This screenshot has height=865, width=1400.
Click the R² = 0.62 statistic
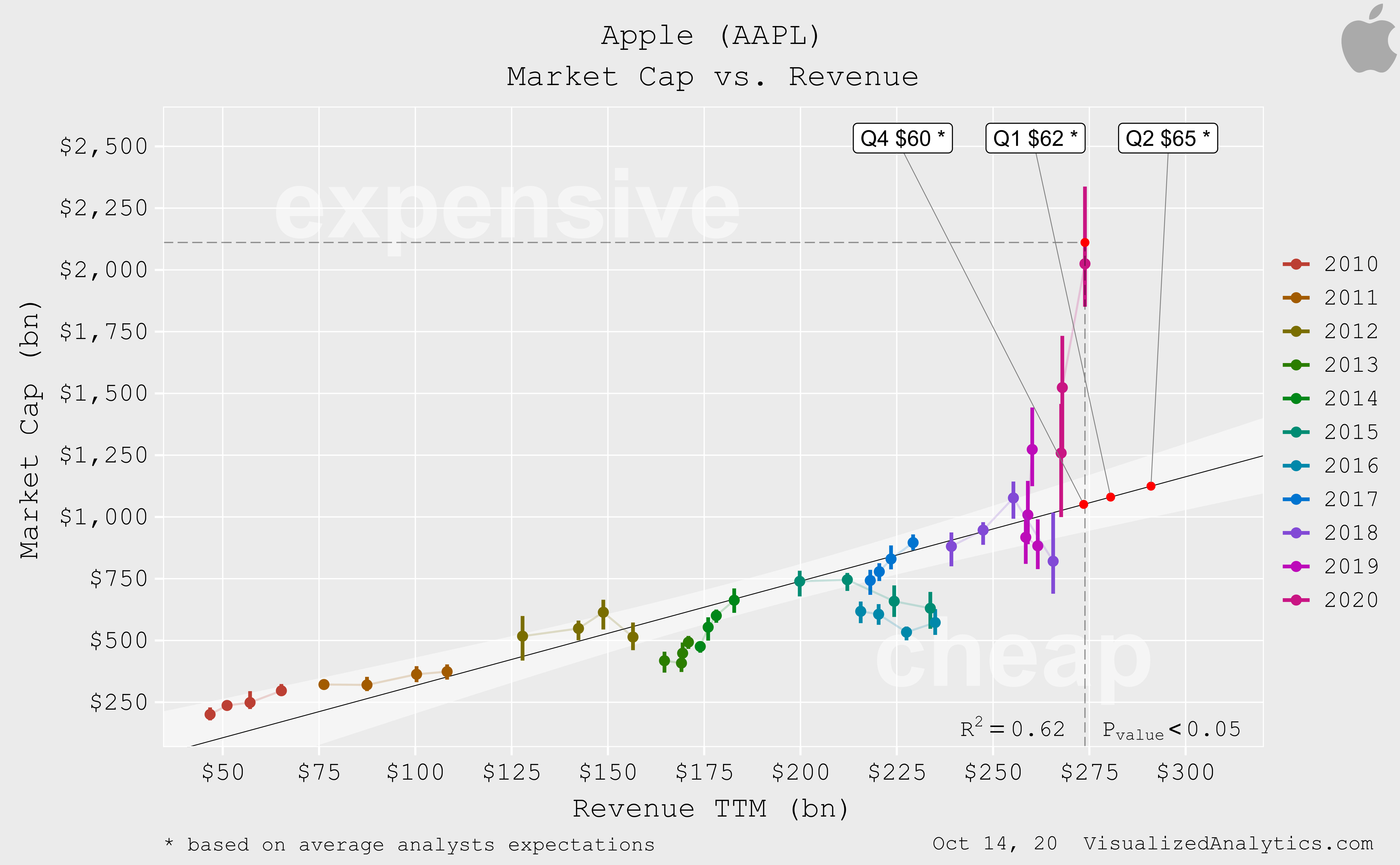tap(1013, 728)
